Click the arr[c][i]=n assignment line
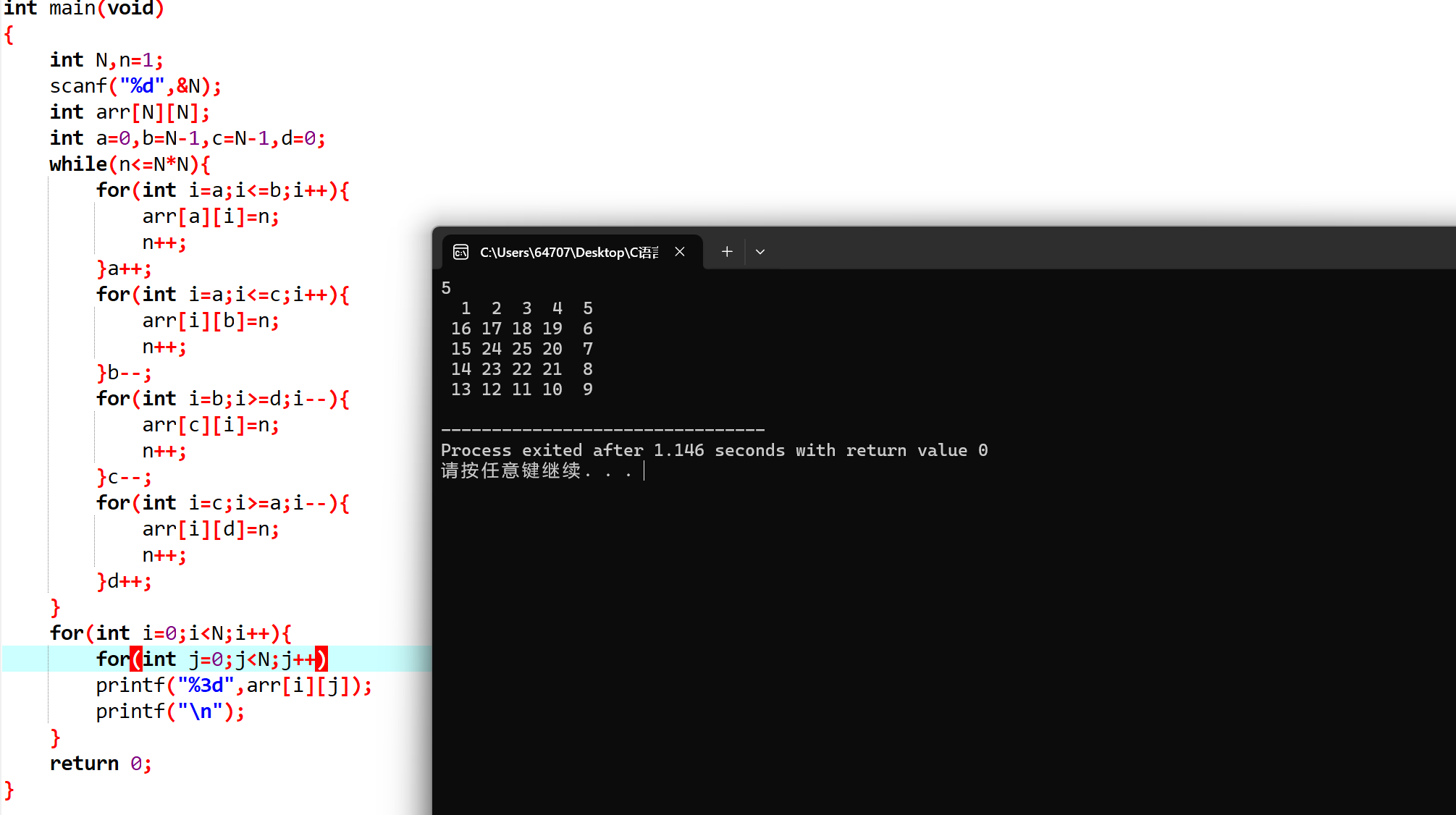The width and height of the screenshot is (1456, 815). tap(211, 425)
